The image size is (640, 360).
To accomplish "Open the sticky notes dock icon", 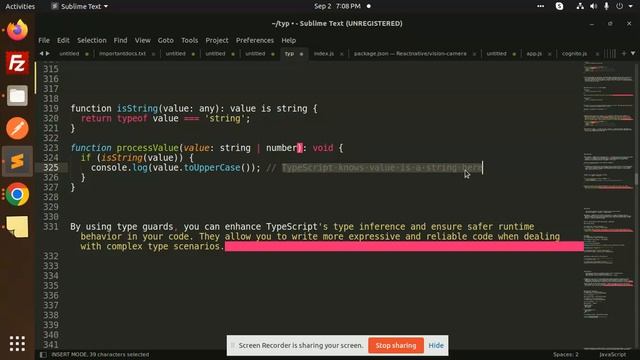I will [x=17, y=227].
